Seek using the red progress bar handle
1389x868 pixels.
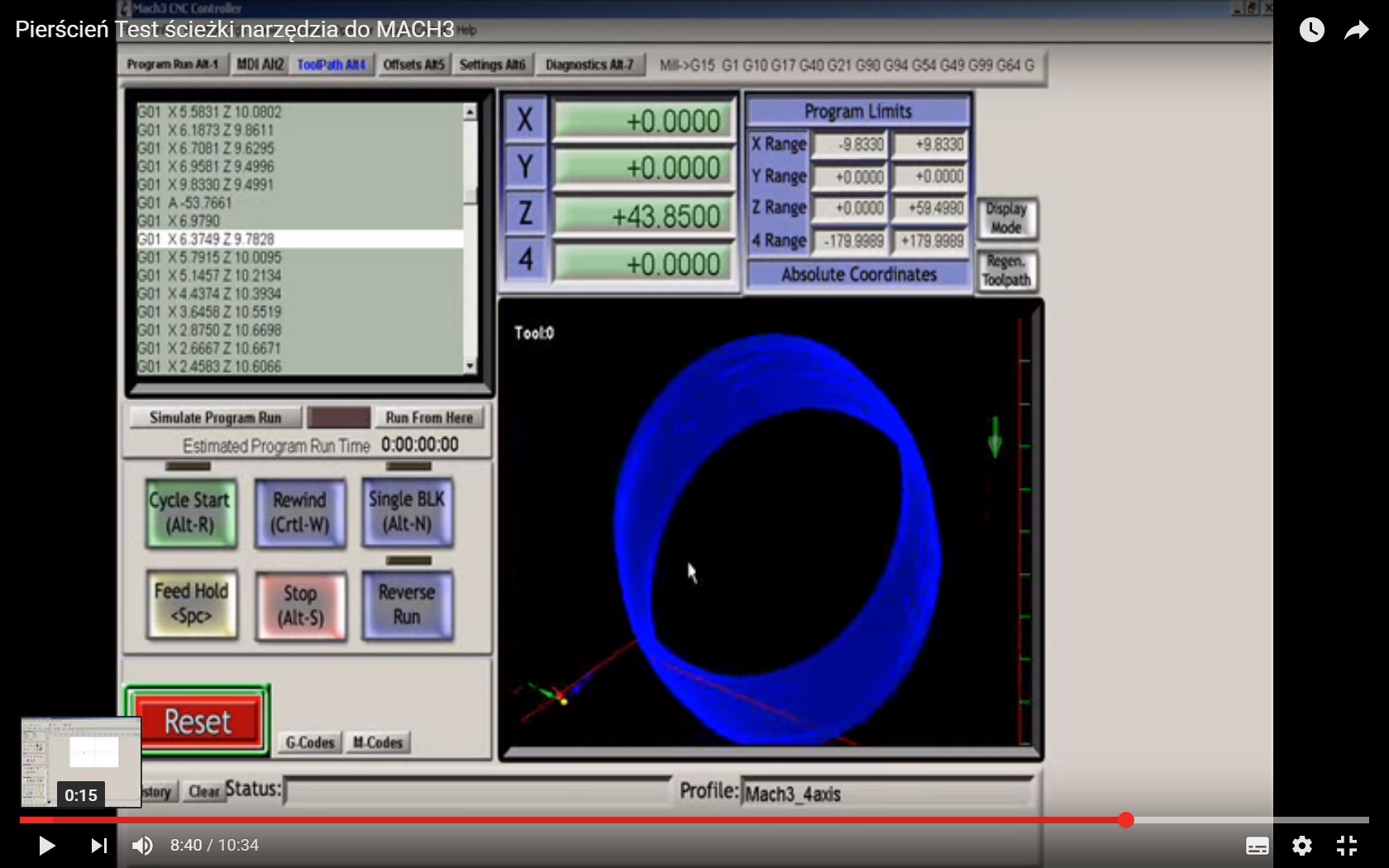coord(1125,820)
